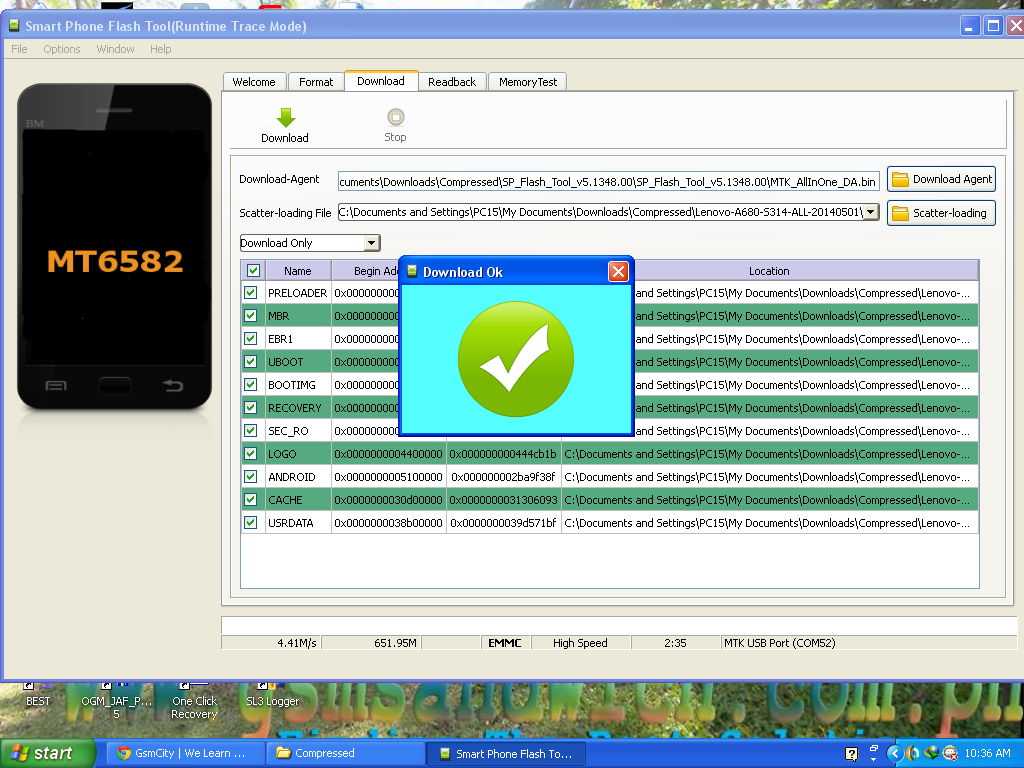Switch to the MemoryTest tab
The width and height of the screenshot is (1024, 768).
pyautogui.click(x=528, y=82)
